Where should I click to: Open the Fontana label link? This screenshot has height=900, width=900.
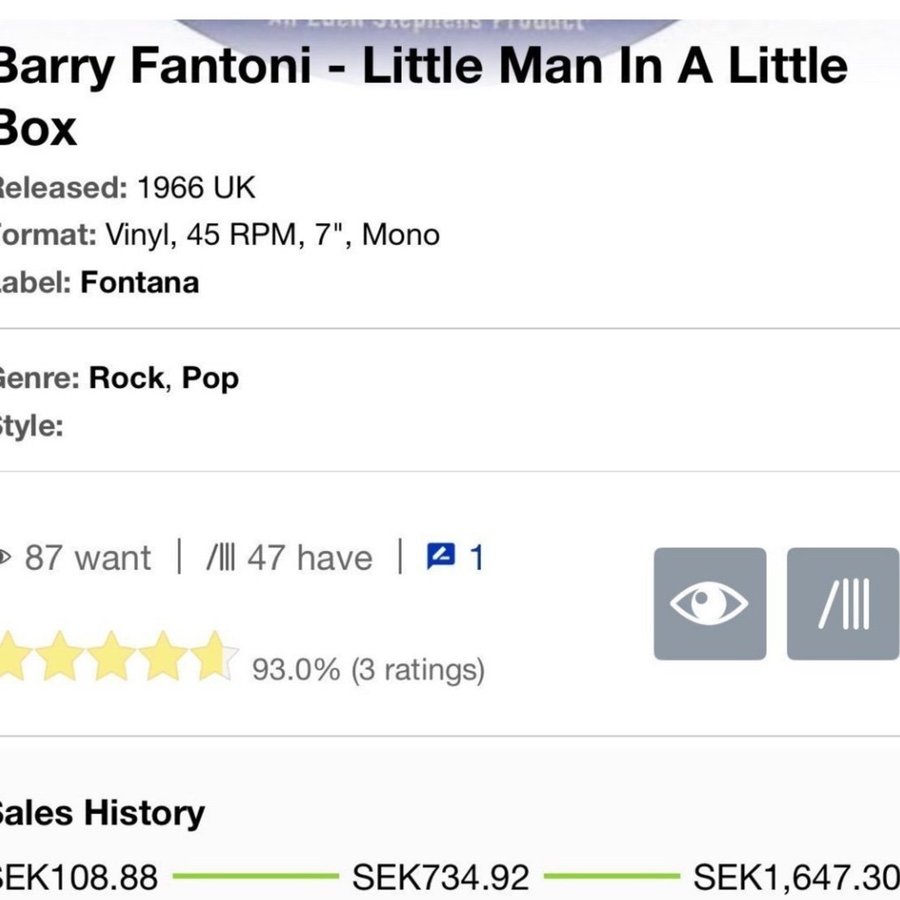(139, 282)
